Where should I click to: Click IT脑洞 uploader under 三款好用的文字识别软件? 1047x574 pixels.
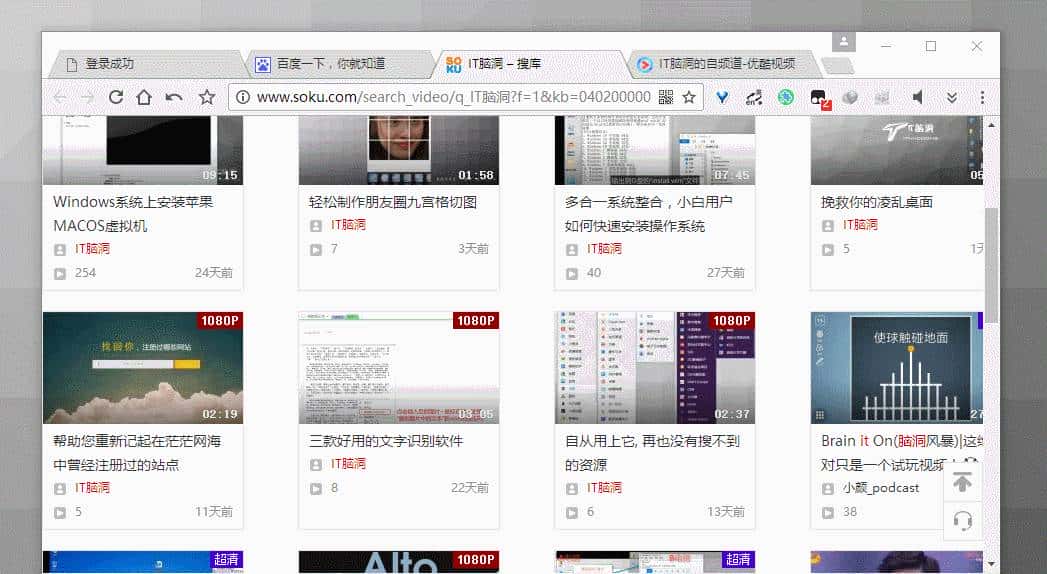(x=348, y=464)
